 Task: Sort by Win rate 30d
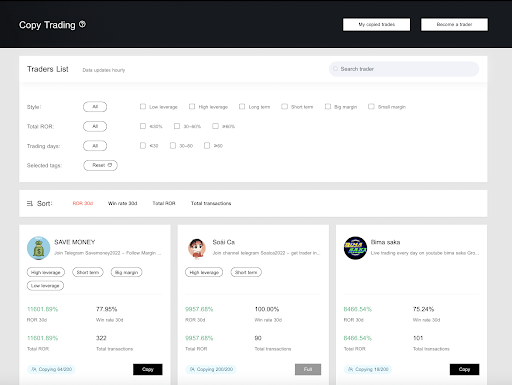pyautogui.click(x=123, y=203)
